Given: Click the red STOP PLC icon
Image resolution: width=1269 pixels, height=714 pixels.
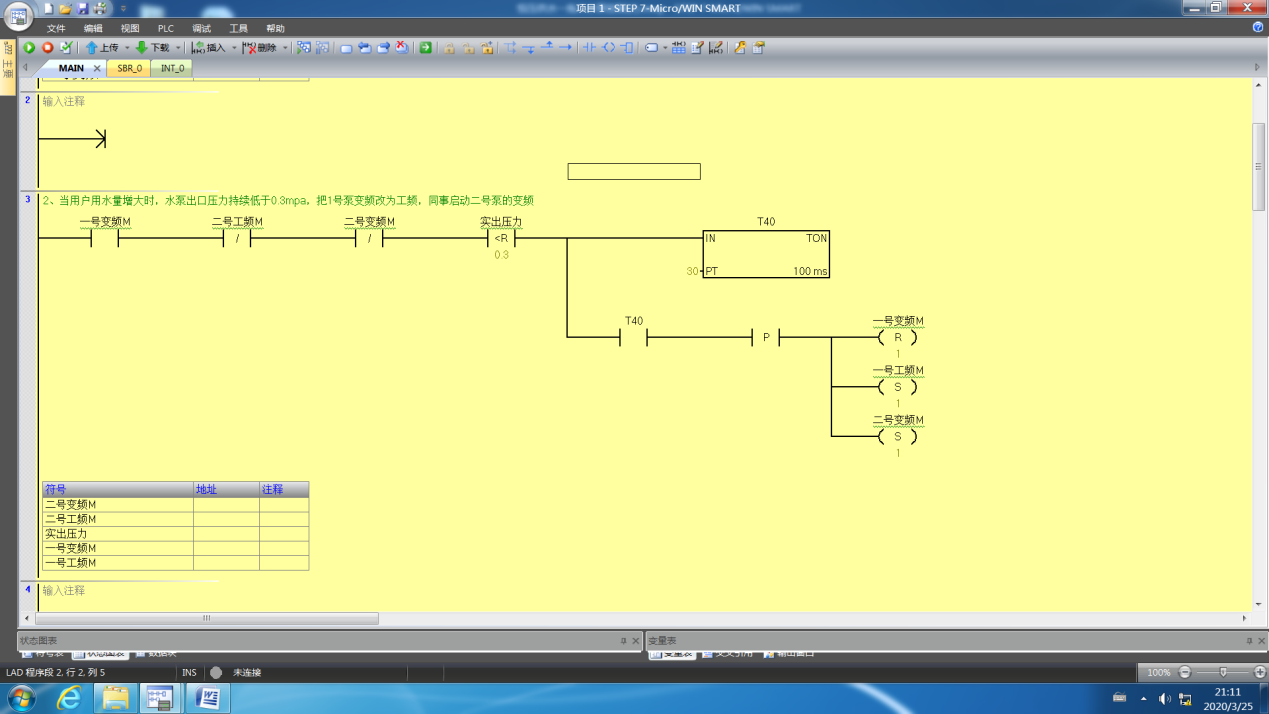Looking at the screenshot, I should click(x=47, y=47).
